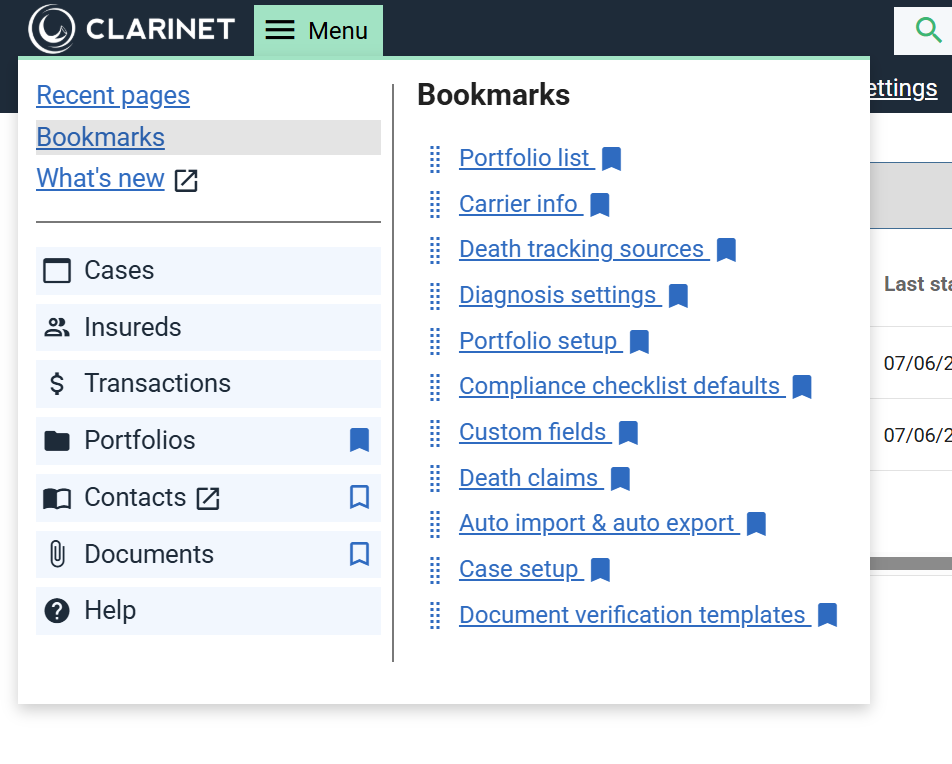952x764 pixels.
Task: Open the Help menu item
Action: (x=110, y=610)
